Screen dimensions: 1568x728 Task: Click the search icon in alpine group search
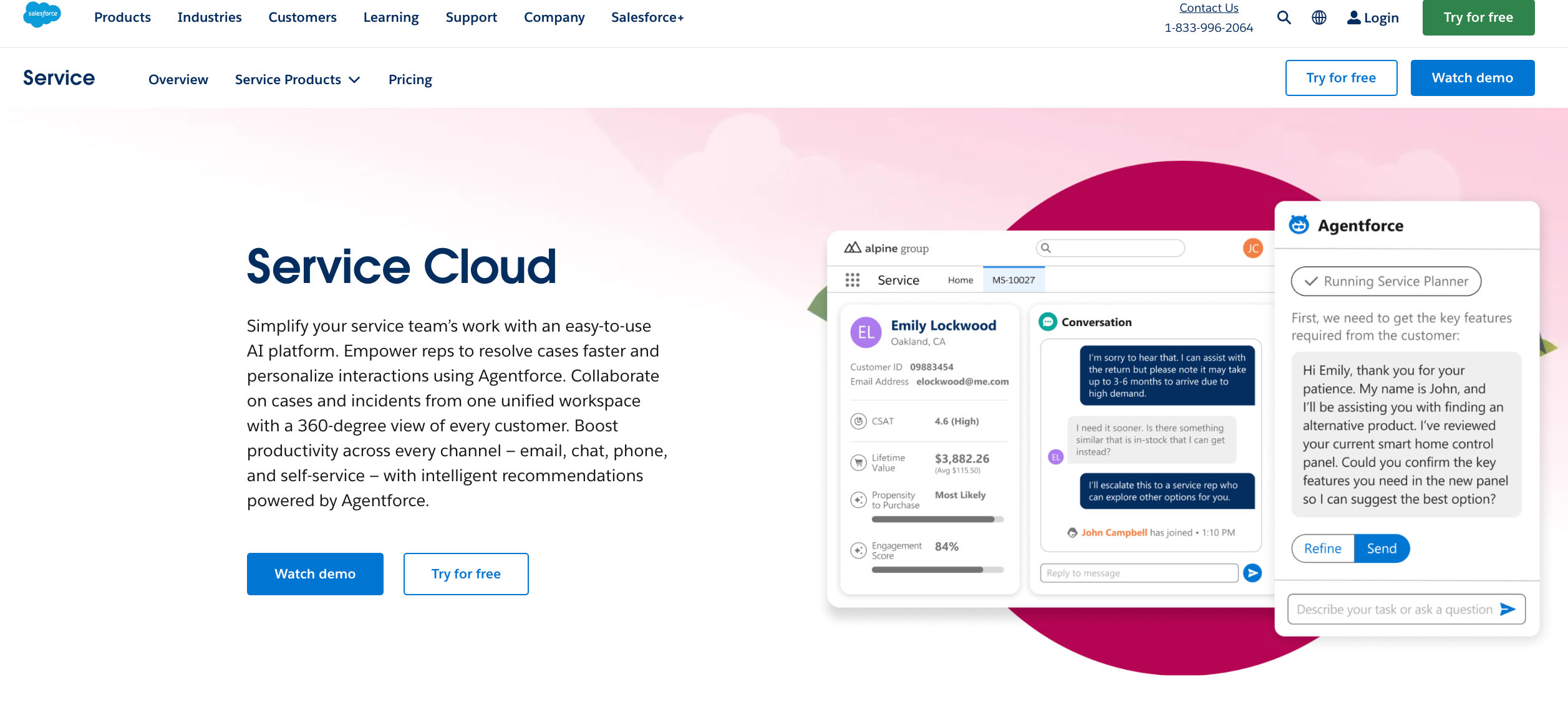pos(1046,247)
